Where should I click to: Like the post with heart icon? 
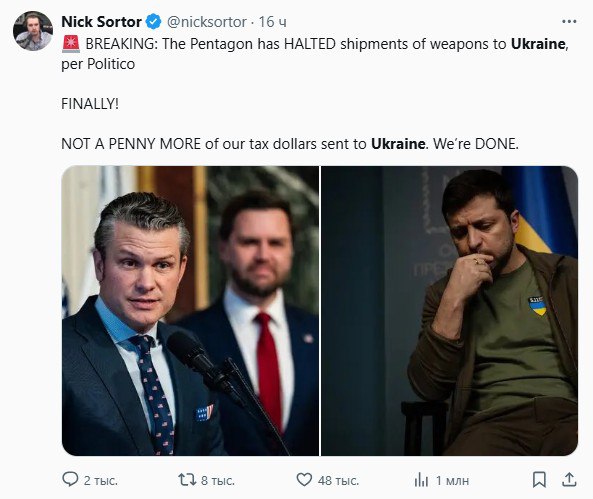[304, 480]
